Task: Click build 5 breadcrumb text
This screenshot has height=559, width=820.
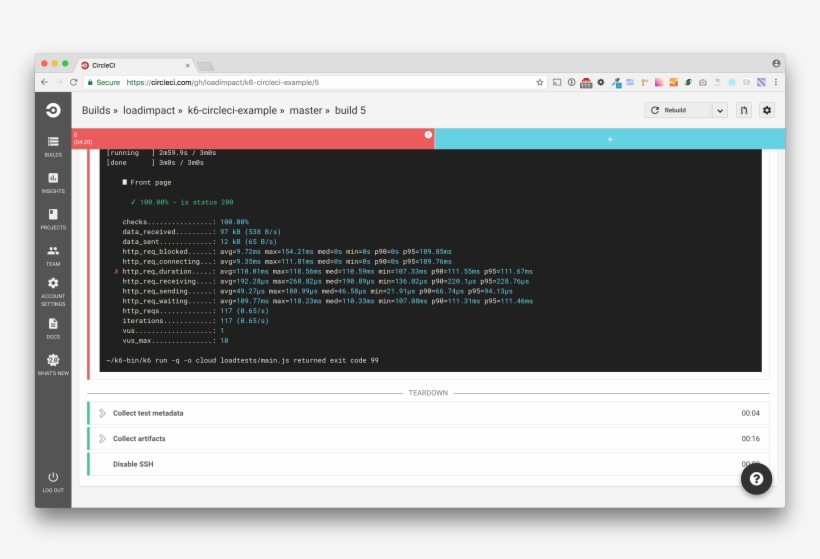Action: [x=350, y=110]
